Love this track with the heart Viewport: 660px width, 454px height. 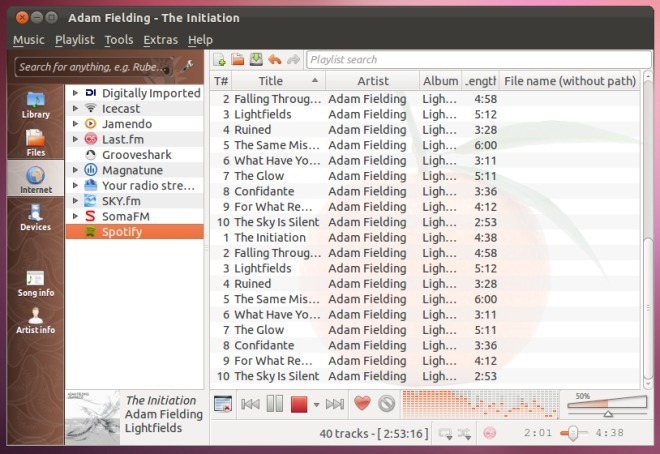pyautogui.click(x=362, y=403)
